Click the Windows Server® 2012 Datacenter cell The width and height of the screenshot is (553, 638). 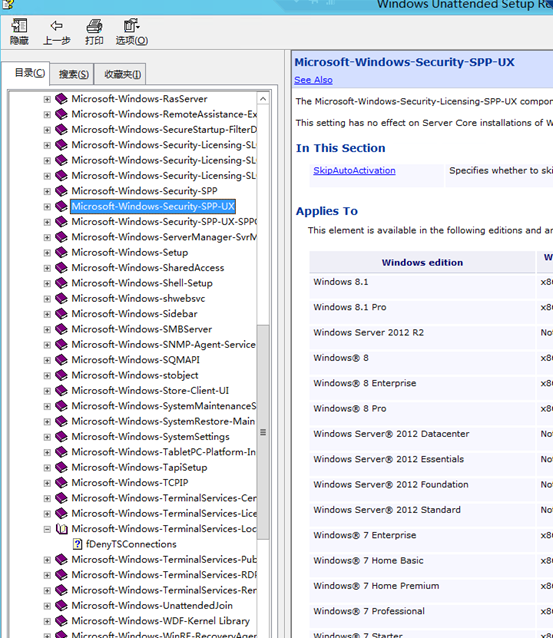(422, 438)
